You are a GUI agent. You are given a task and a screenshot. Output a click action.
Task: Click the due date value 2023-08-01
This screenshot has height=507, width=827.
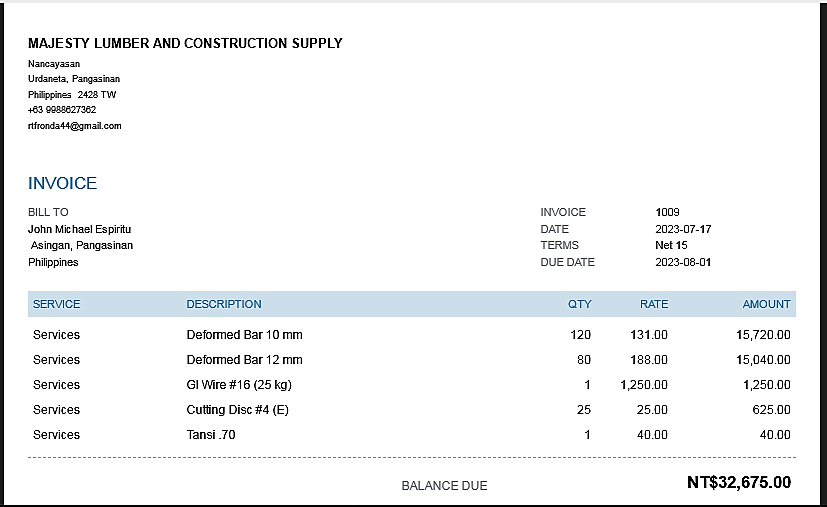[683, 262]
